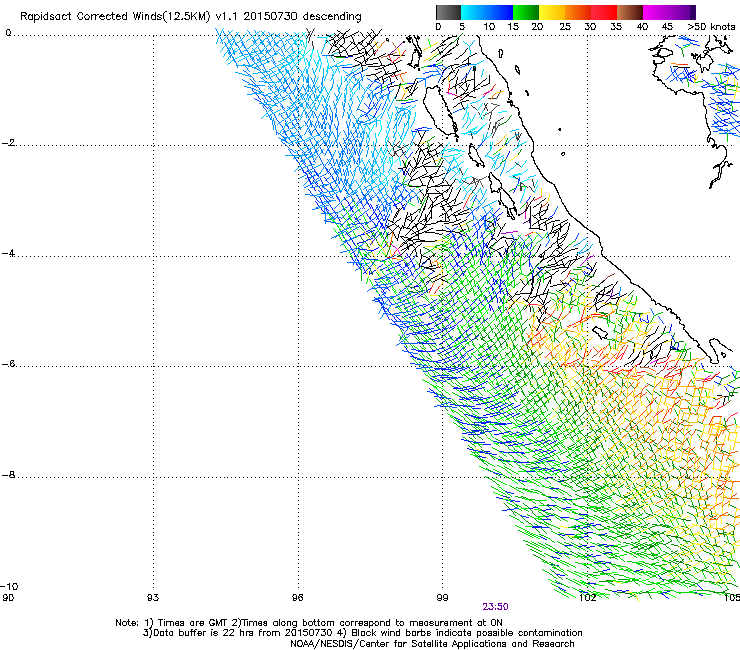Click the latitude axis label '-8'

pos(9,475)
